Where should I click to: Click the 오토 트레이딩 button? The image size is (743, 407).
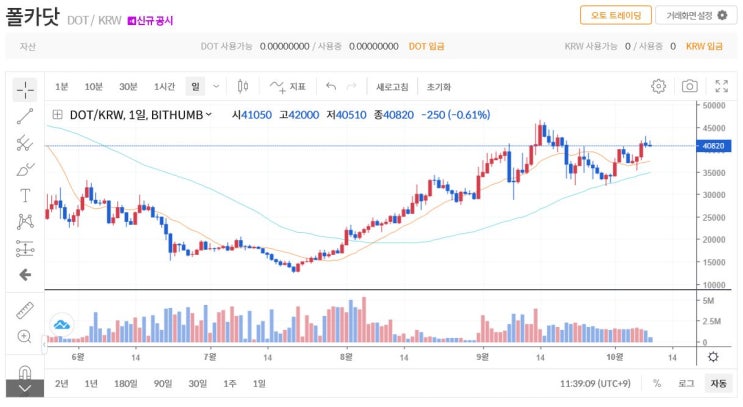point(616,15)
